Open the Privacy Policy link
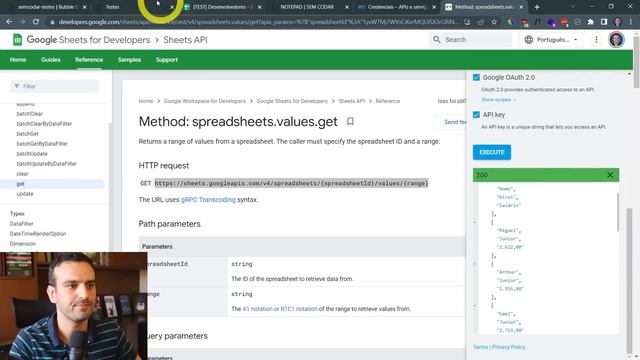This screenshot has height=360, width=640. [x=509, y=347]
